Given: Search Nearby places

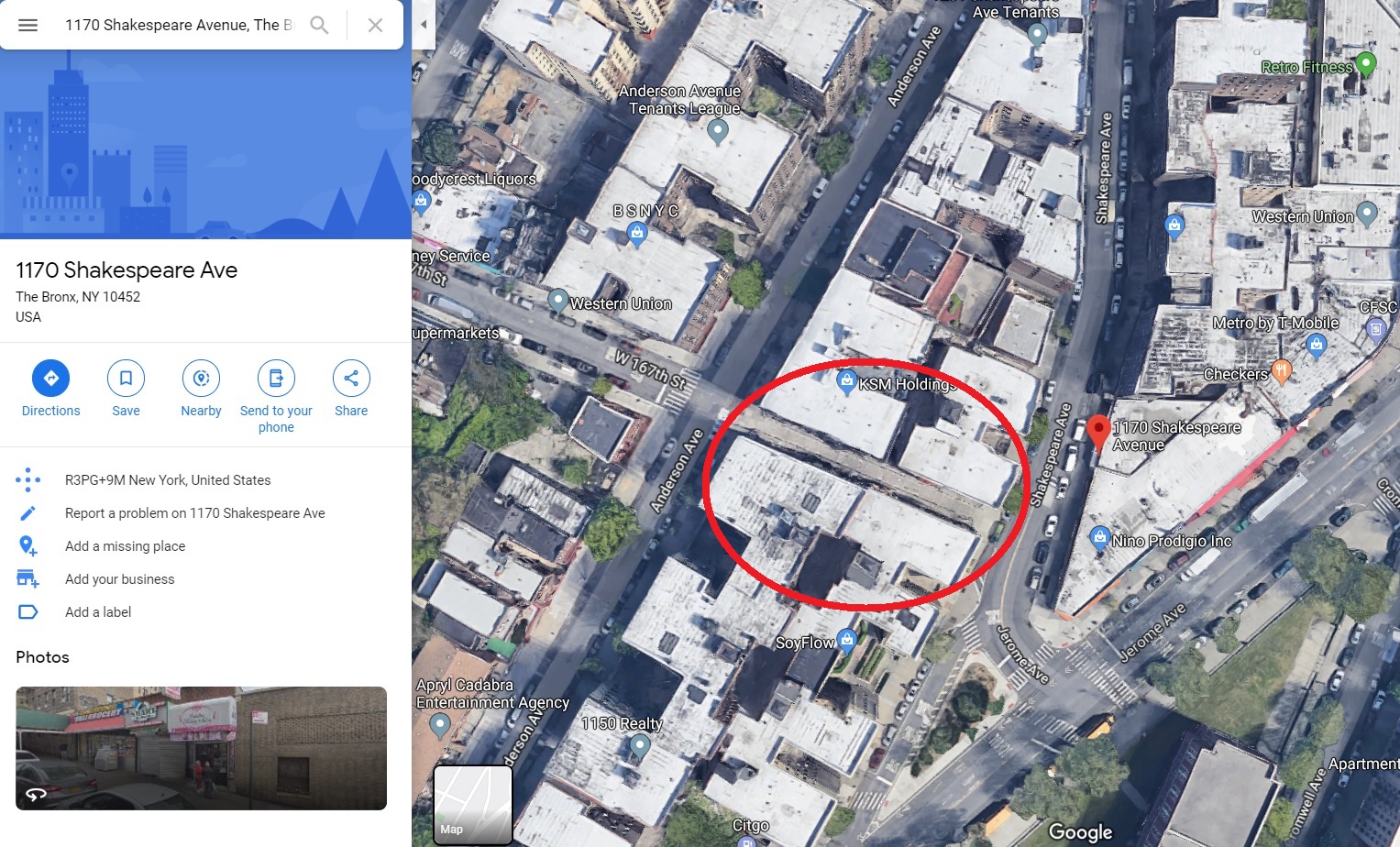Looking at the screenshot, I should 201,390.
